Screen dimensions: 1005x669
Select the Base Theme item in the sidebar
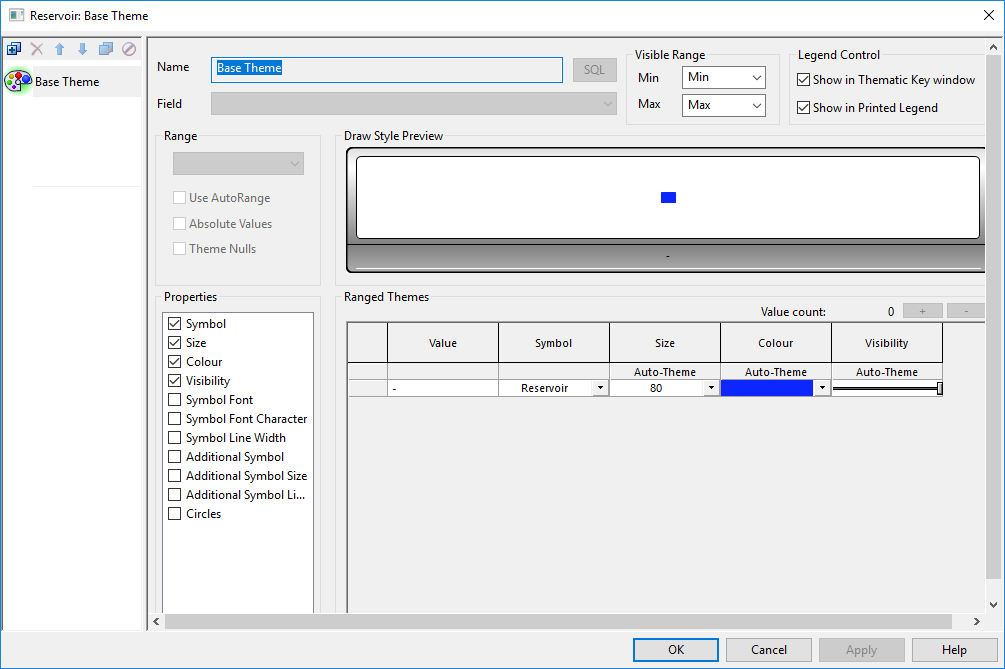(x=67, y=81)
